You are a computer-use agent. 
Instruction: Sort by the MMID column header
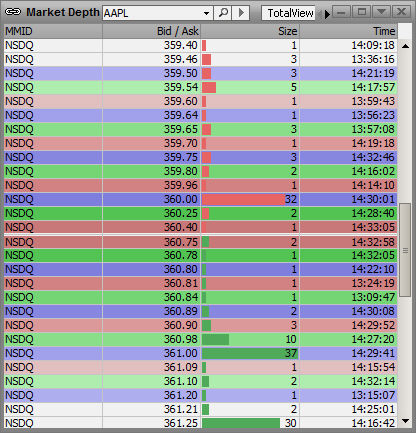[x=53, y=31]
